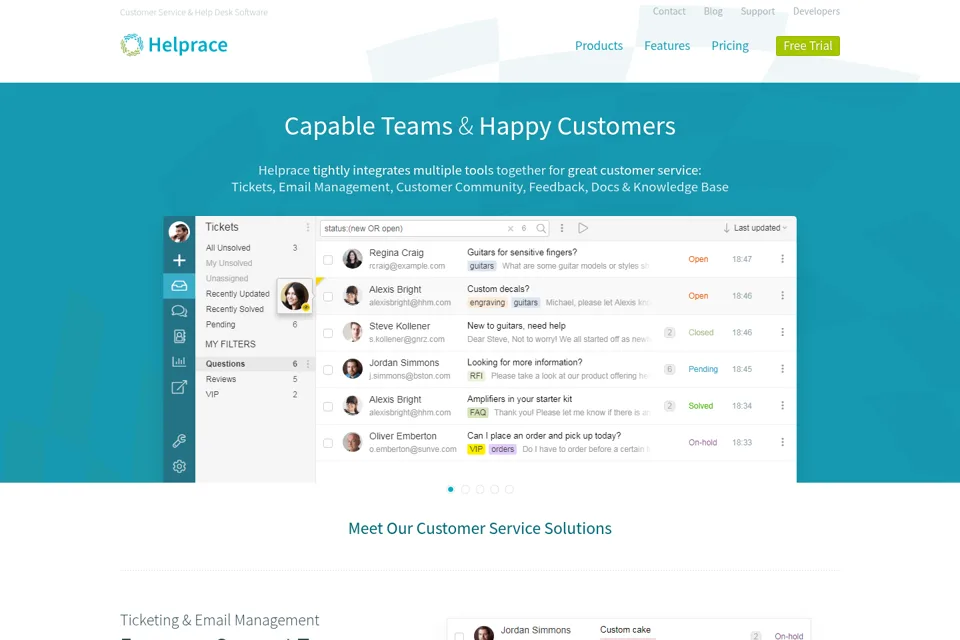Open Jordan Simmons row options menu
The height and width of the screenshot is (640, 960).
782,369
